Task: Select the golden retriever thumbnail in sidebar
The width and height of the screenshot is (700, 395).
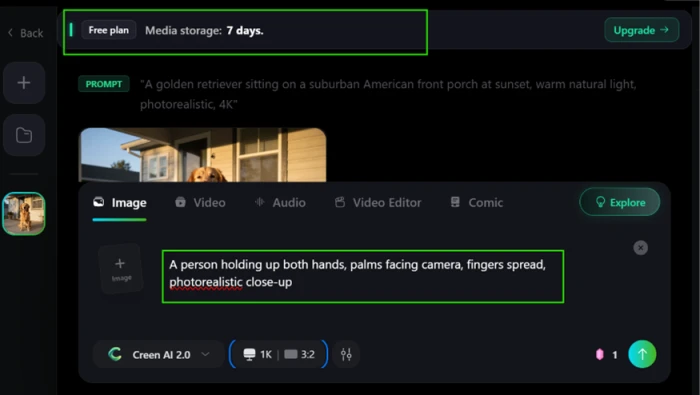Action: (x=24, y=213)
